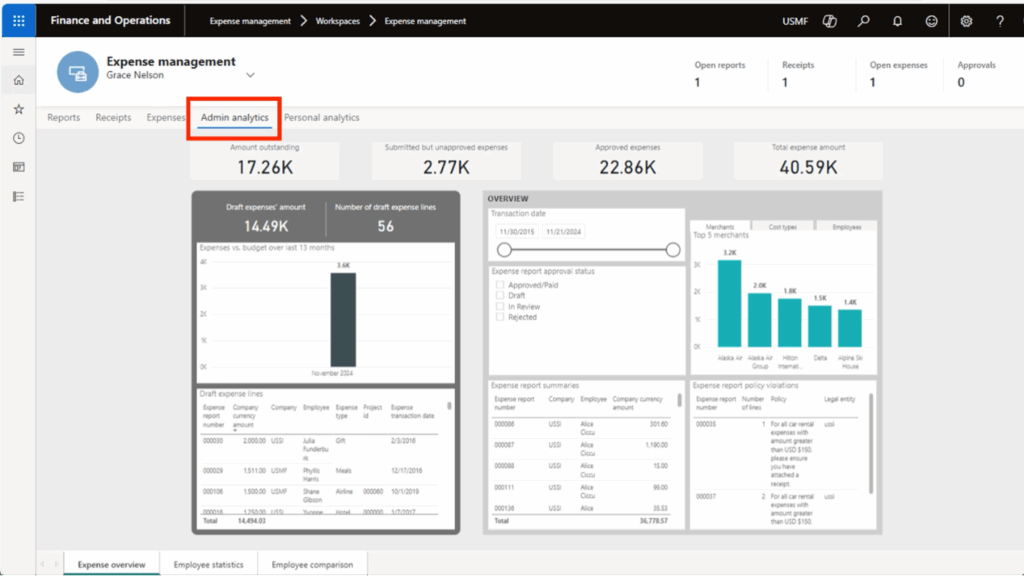Click the transaction date slider end handle

pyautogui.click(x=673, y=250)
